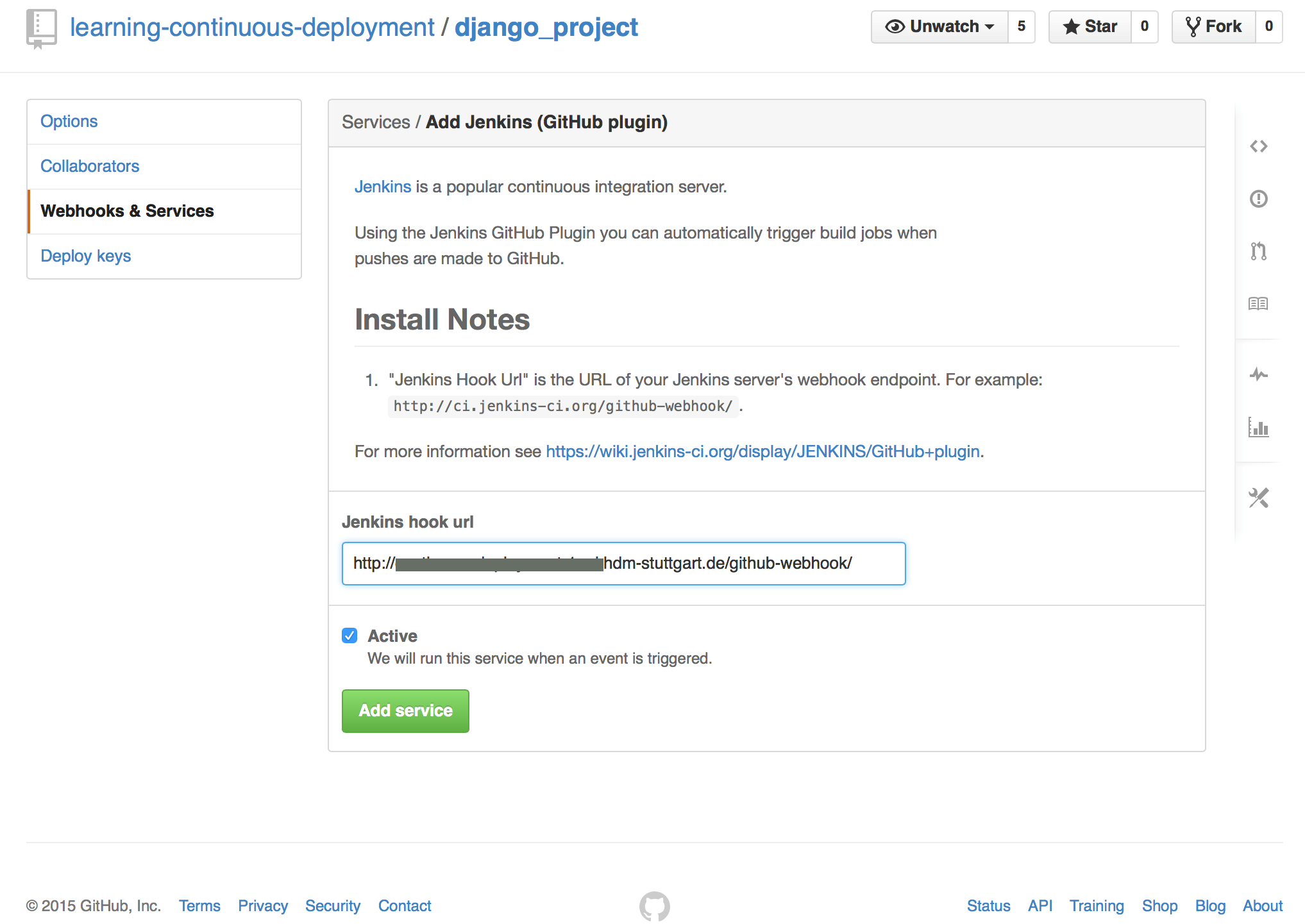Go back to Services breadcrumb
Image resolution: width=1305 pixels, height=924 pixels.
point(376,122)
